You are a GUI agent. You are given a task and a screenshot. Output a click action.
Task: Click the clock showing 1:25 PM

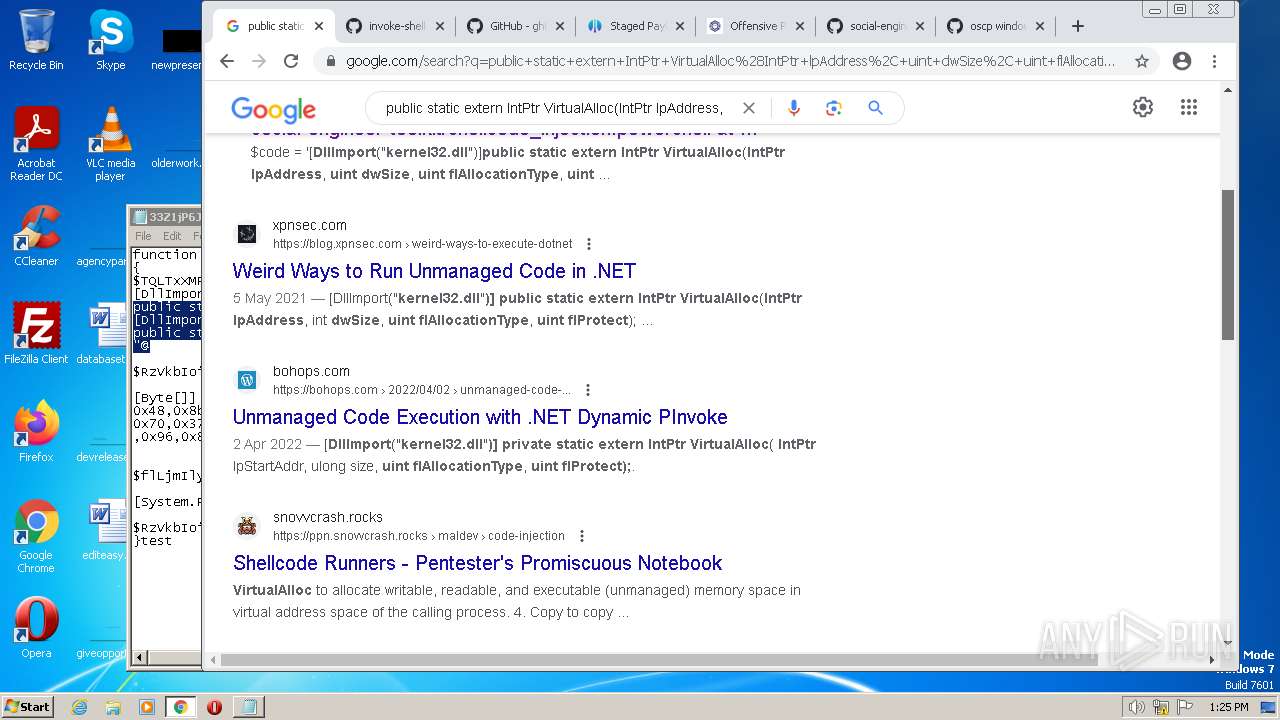[1228, 707]
